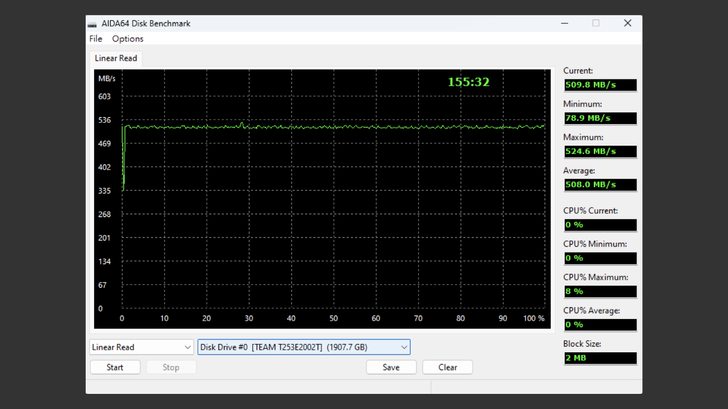Viewport: 728px width, 409px height.
Task: Click the Stop button
Action: [x=171, y=367]
